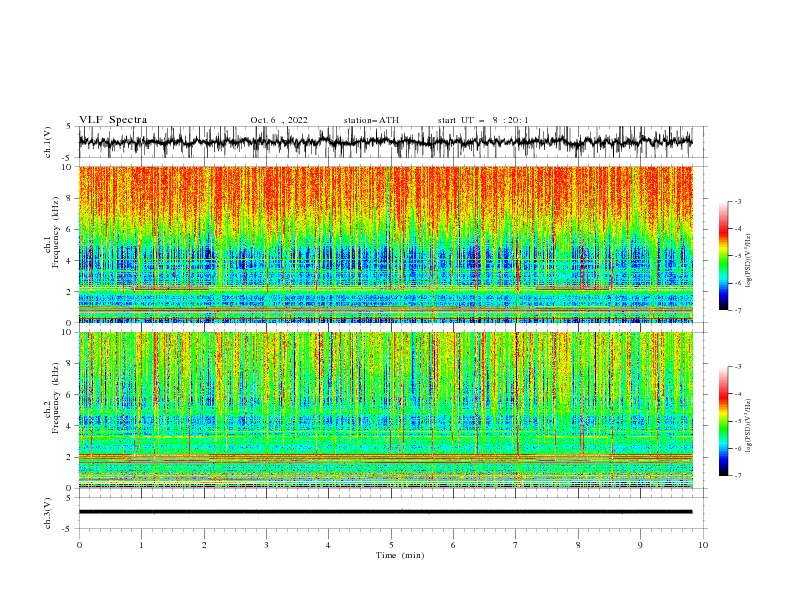Image resolution: width=792 pixels, height=612 pixels.
Task: Click the flat ch.3 voltage trace
Action: [x=385, y=512]
